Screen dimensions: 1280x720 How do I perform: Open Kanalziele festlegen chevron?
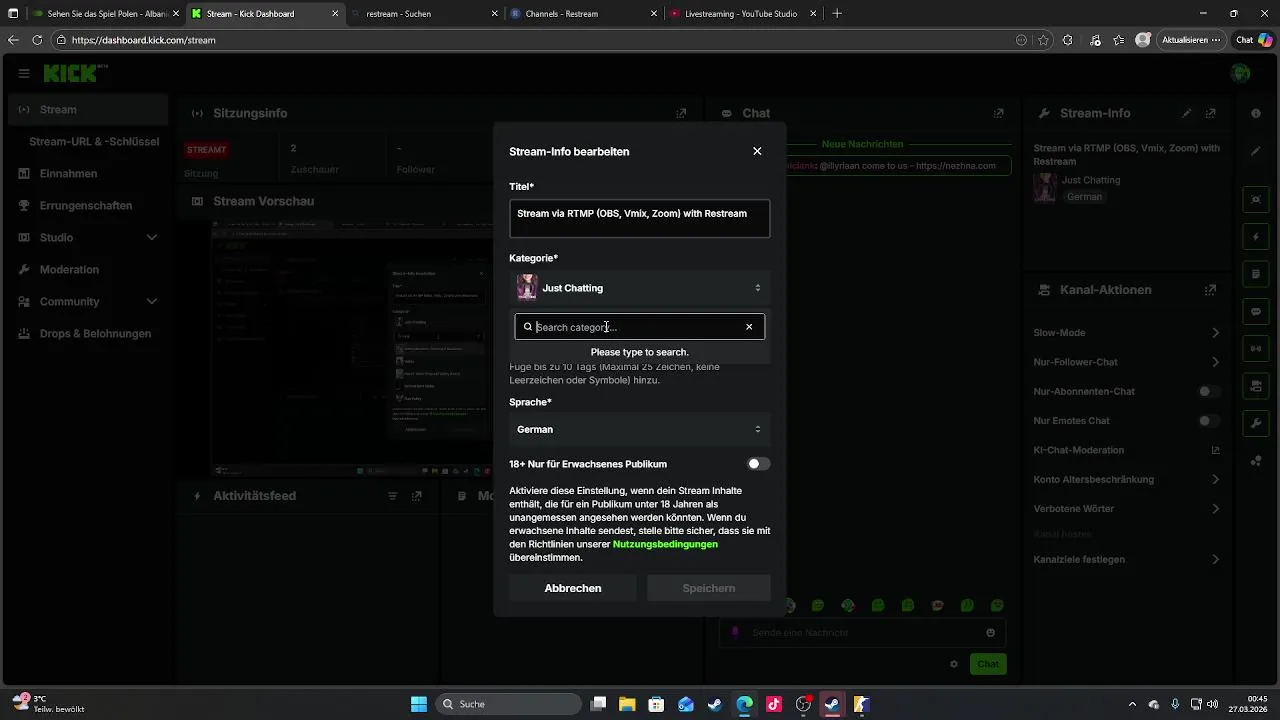[x=1216, y=560]
